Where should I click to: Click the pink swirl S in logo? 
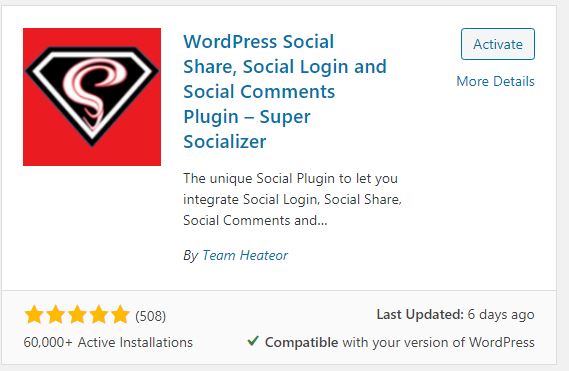95,93
